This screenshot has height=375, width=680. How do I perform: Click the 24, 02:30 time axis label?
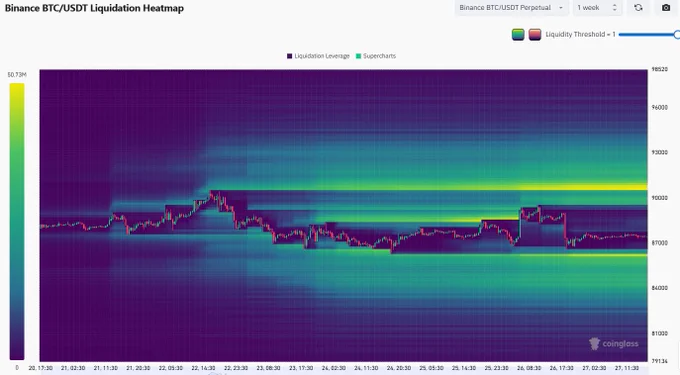pos(333,368)
